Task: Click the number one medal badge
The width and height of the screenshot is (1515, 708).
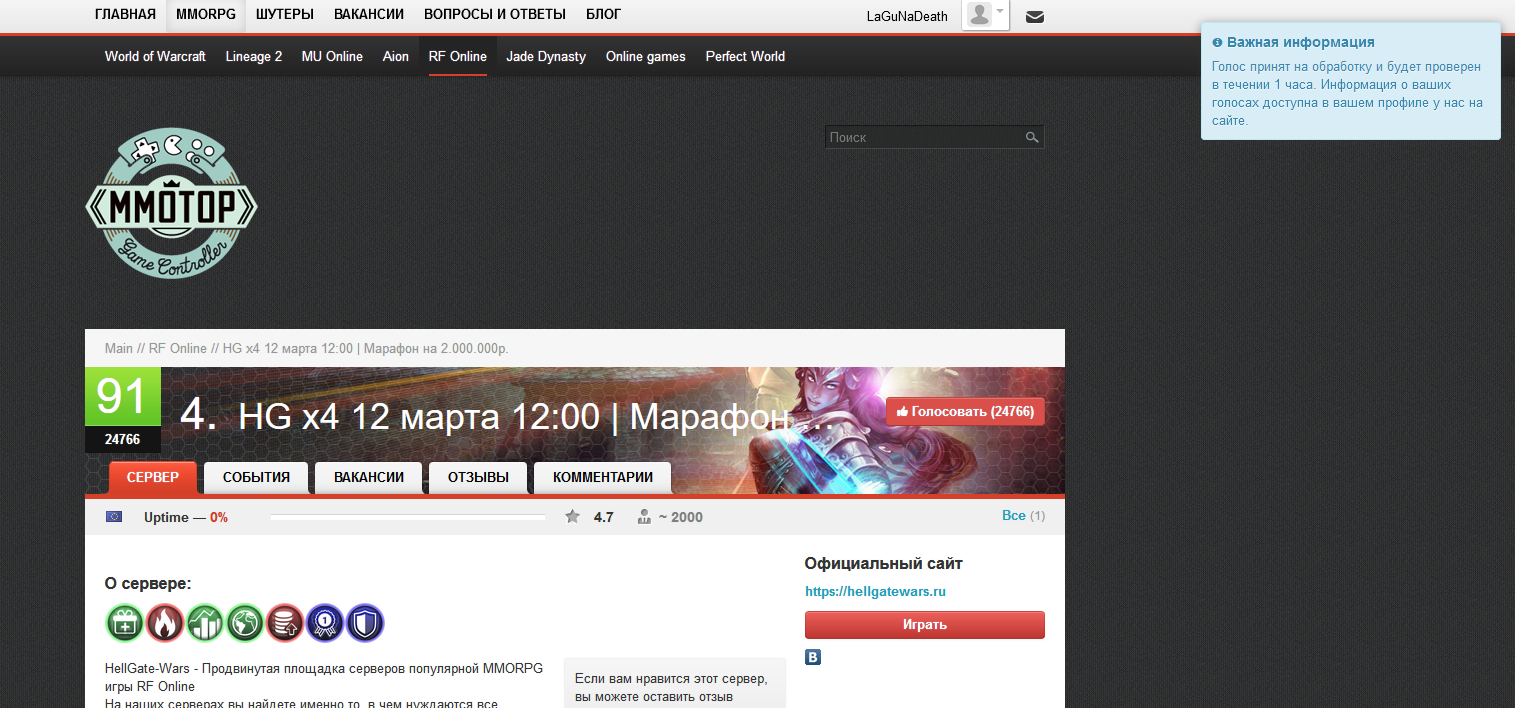Action: (325, 622)
